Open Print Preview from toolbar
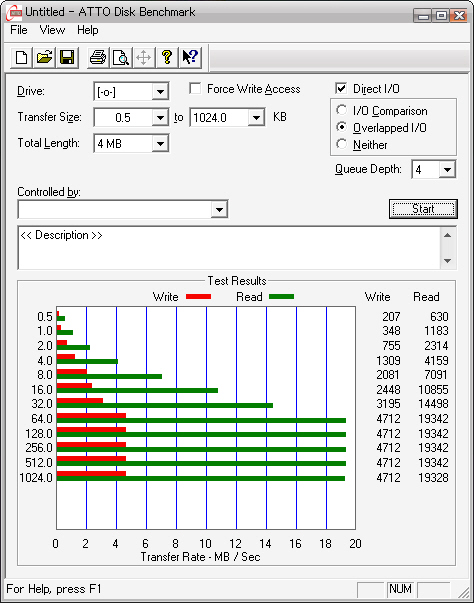474x603 pixels. [x=121, y=58]
